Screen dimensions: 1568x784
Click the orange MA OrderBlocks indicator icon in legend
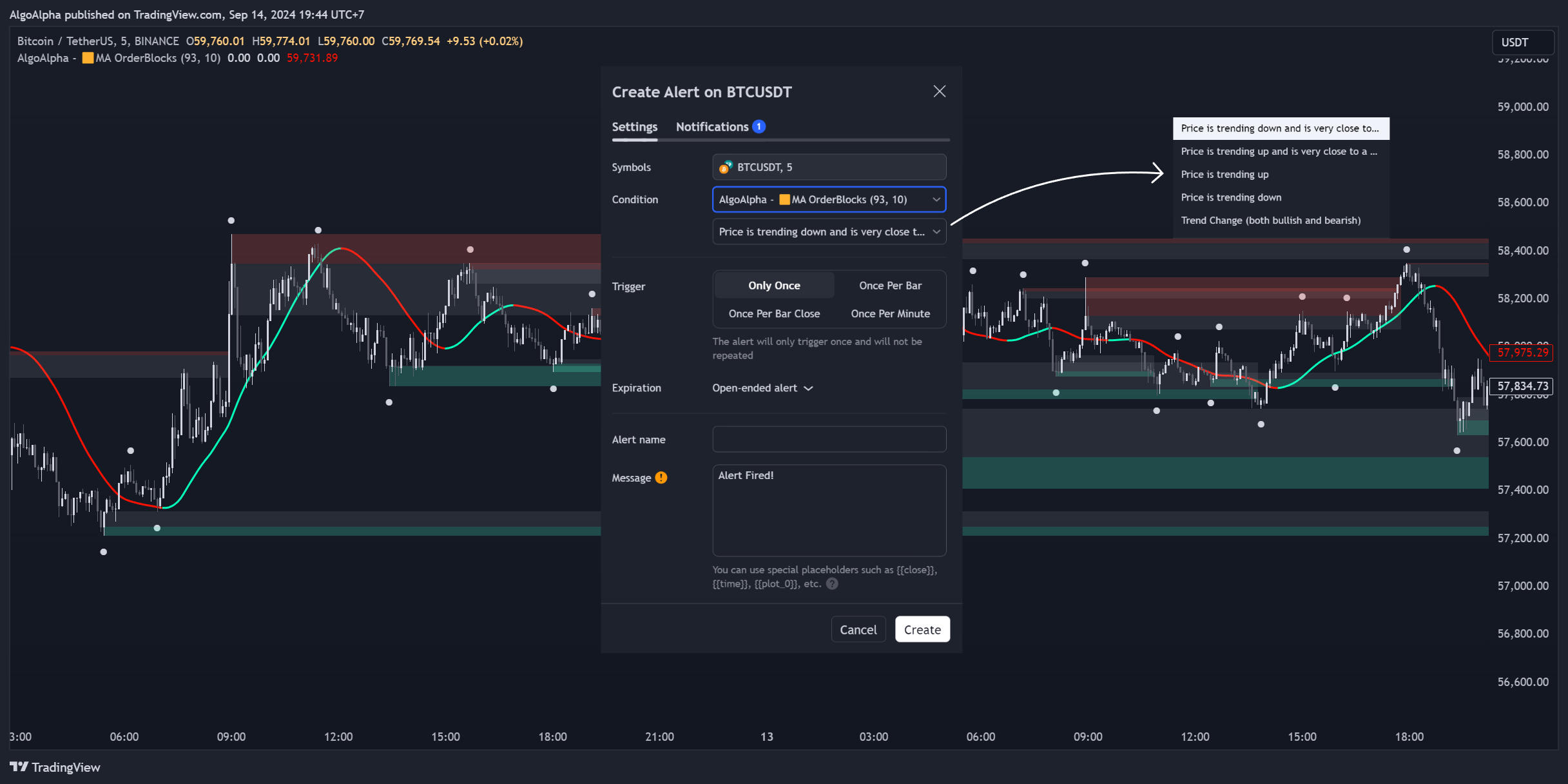pos(88,58)
